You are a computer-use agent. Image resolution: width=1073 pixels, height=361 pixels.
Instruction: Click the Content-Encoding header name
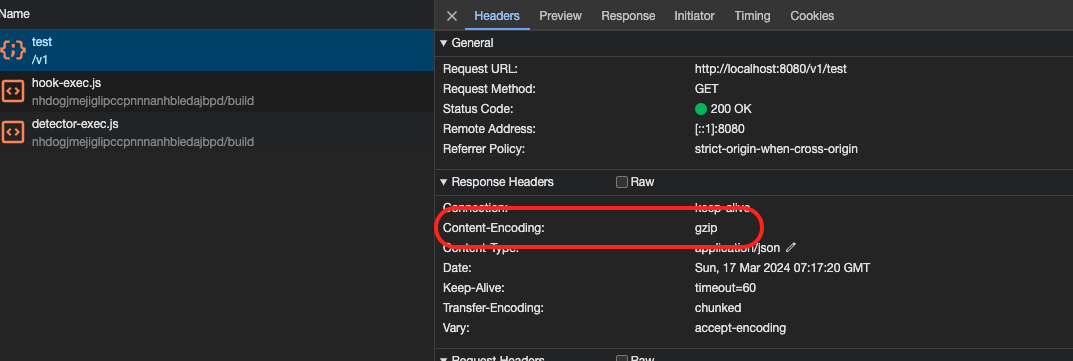pos(493,228)
